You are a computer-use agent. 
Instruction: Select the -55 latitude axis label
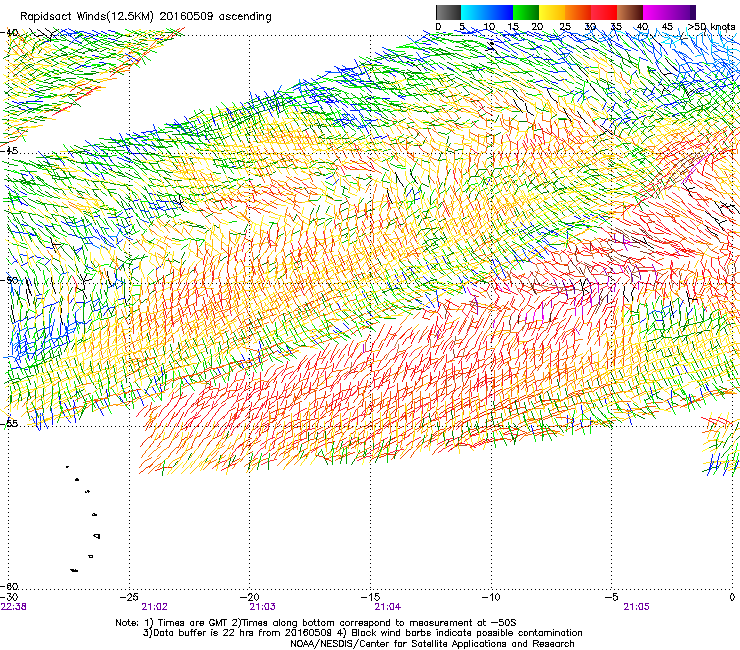[9, 424]
